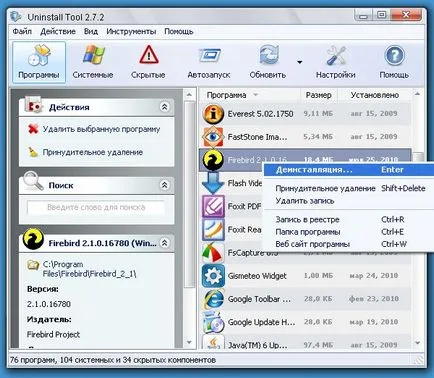Image resolution: width=434 pixels, height=378 pixels.
Task: Click the Google Update Helper disc icon
Action: (213, 322)
